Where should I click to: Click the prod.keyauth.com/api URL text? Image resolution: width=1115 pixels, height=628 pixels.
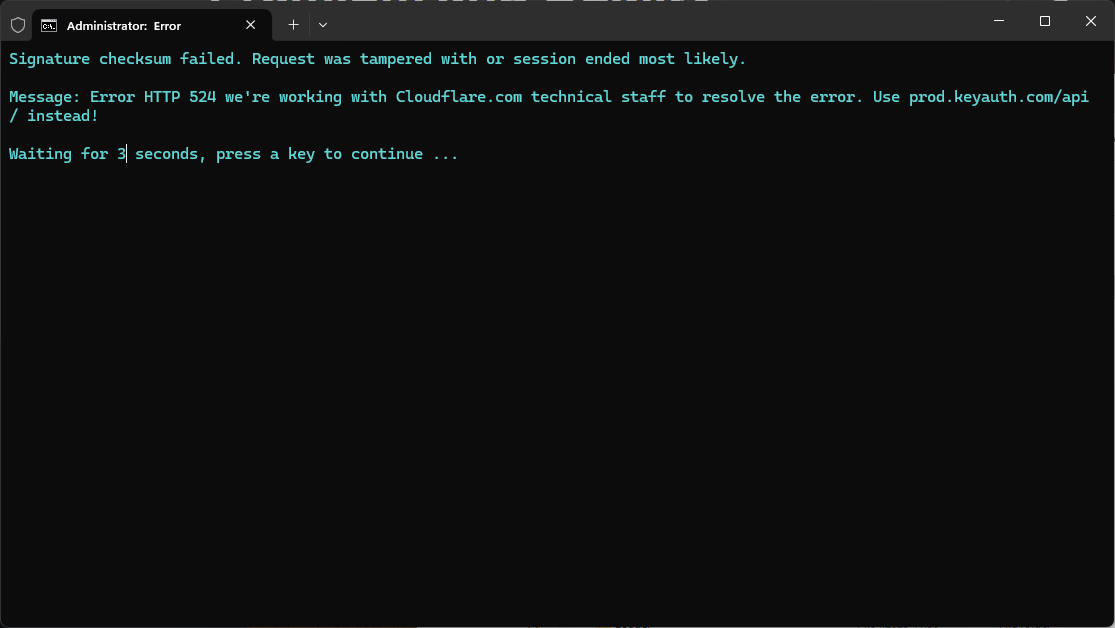(x=998, y=97)
